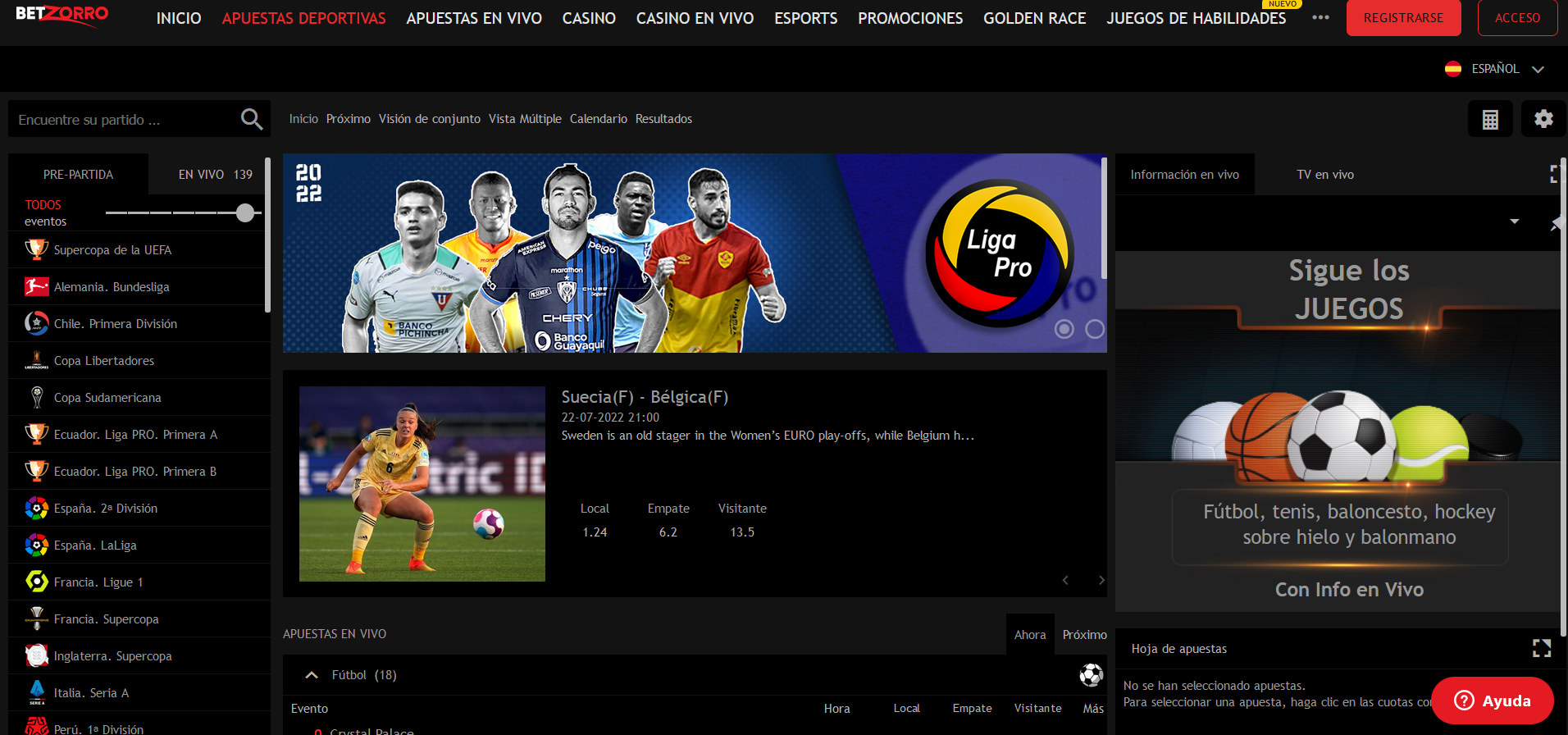The image size is (1568, 735).
Task: Open the Visión de conjunto link
Action: click(x=430, y=119)
